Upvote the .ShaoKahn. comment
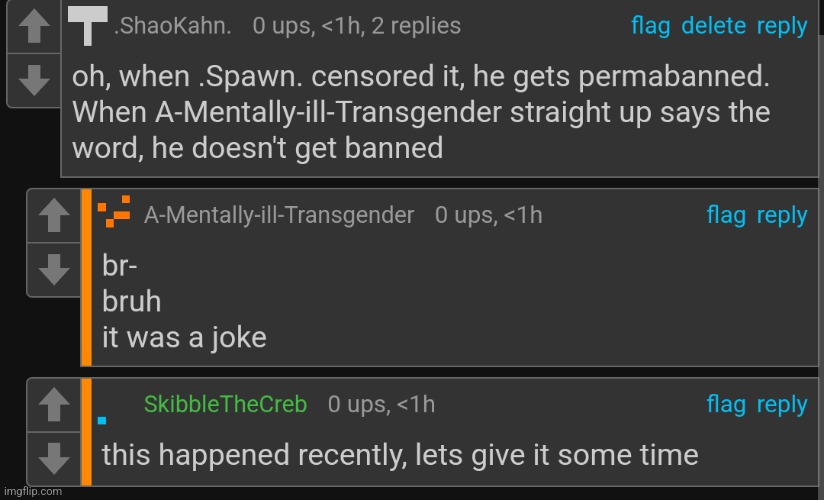Screen dimensions: 824x500 pyautogui.click(x=35, y=28)
